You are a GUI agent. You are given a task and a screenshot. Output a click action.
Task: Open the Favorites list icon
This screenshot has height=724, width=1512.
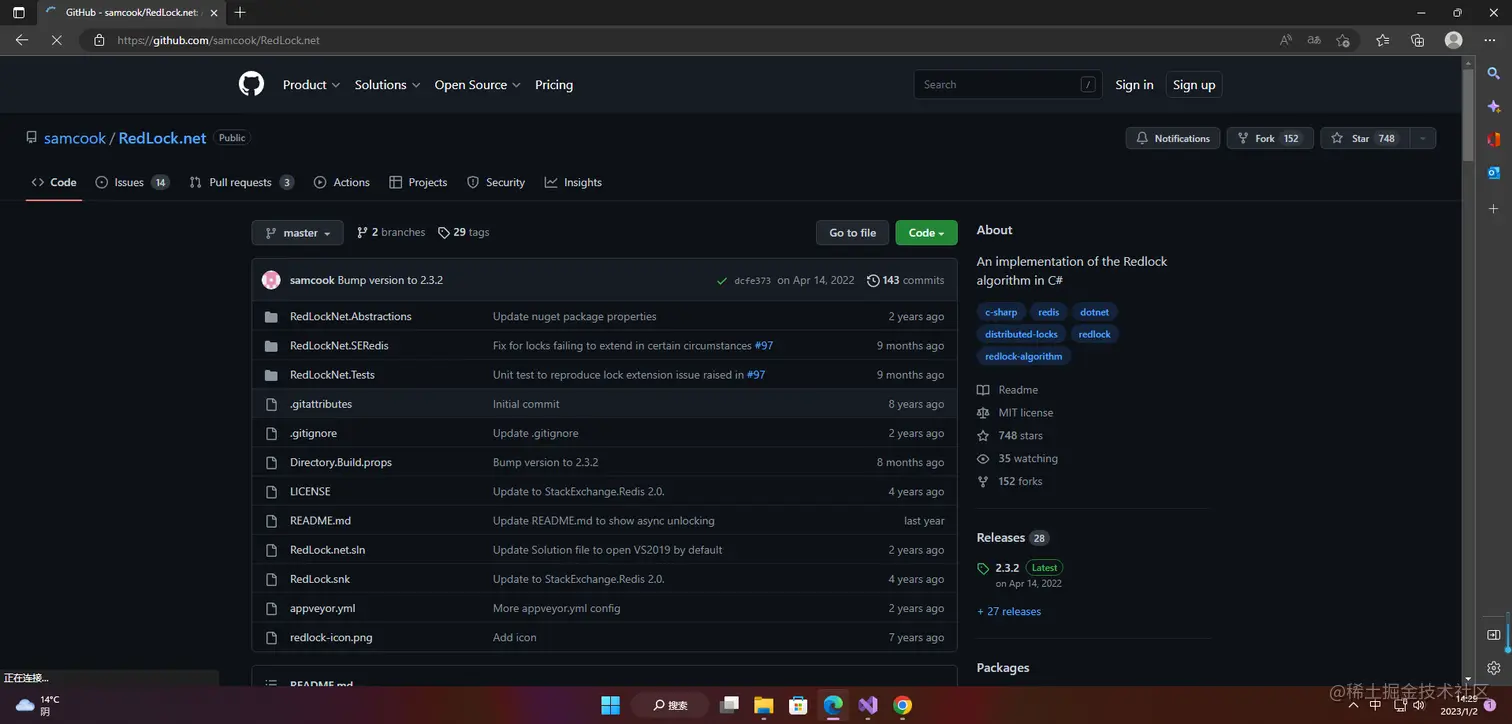[1382, 40]
